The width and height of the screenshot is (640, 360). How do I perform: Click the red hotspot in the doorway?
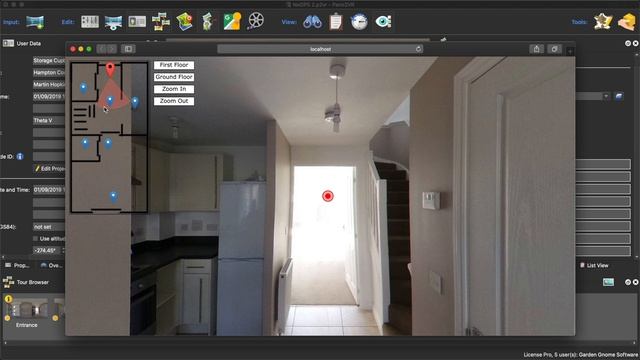click(327, 196)
